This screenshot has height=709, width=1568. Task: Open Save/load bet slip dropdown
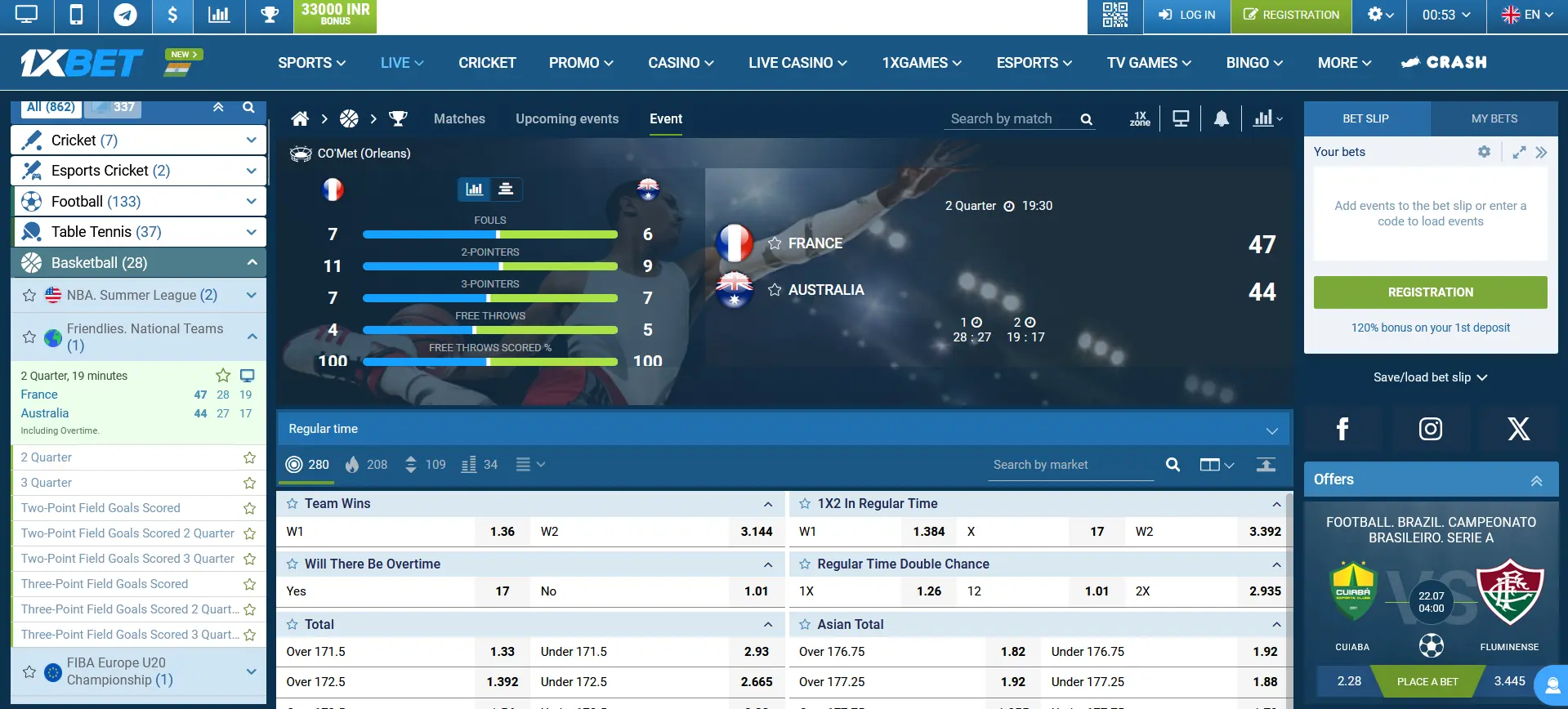(x=1431, y=377)
